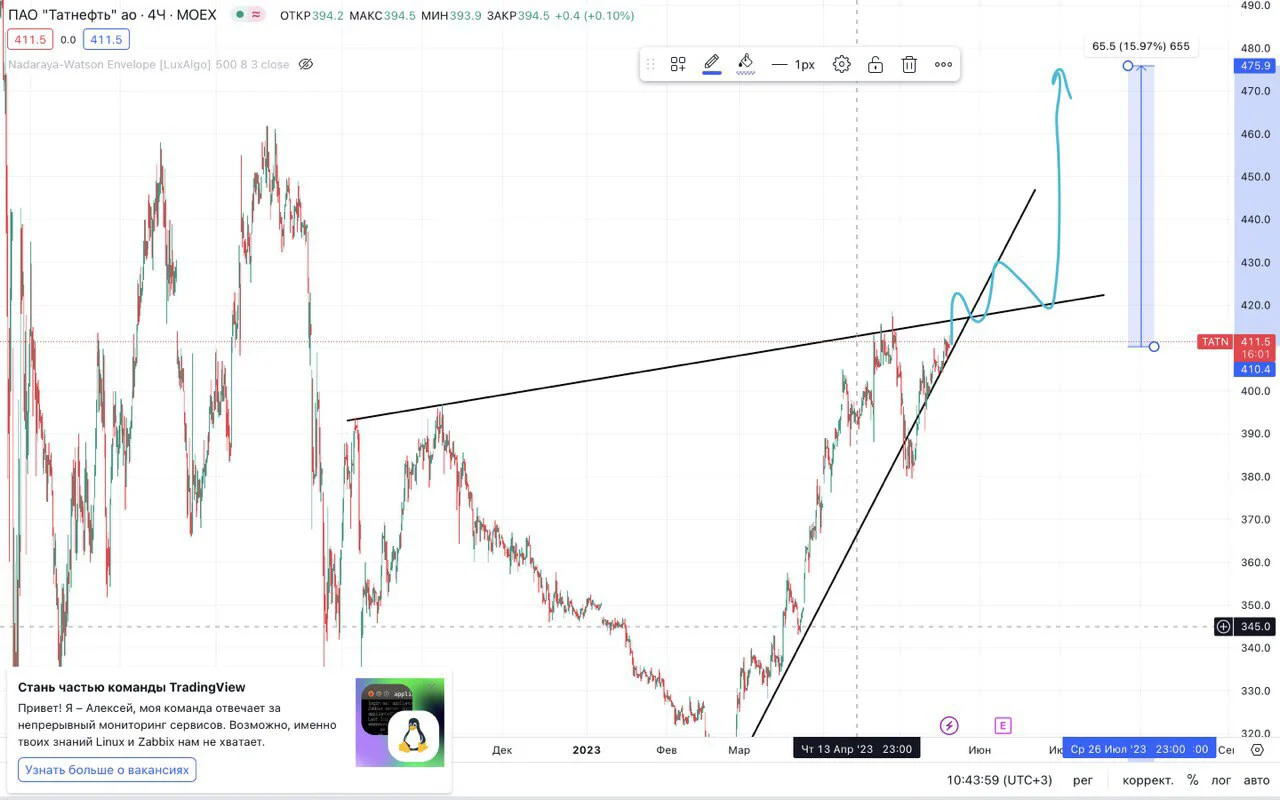Click the bottom handle of price range
The image size is (1280, 800).
(1154, 347)
